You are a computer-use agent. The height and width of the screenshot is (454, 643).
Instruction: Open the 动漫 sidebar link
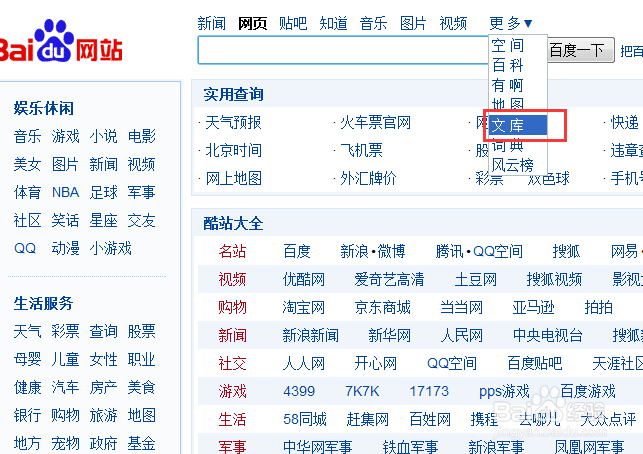pyautogui.click(x=66, y=249)
